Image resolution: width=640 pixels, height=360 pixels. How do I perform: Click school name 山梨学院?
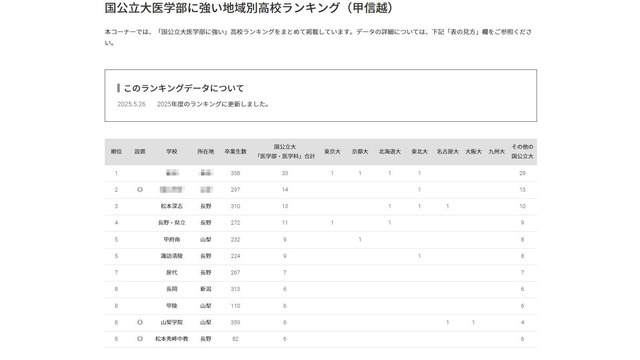pos(172,322)
